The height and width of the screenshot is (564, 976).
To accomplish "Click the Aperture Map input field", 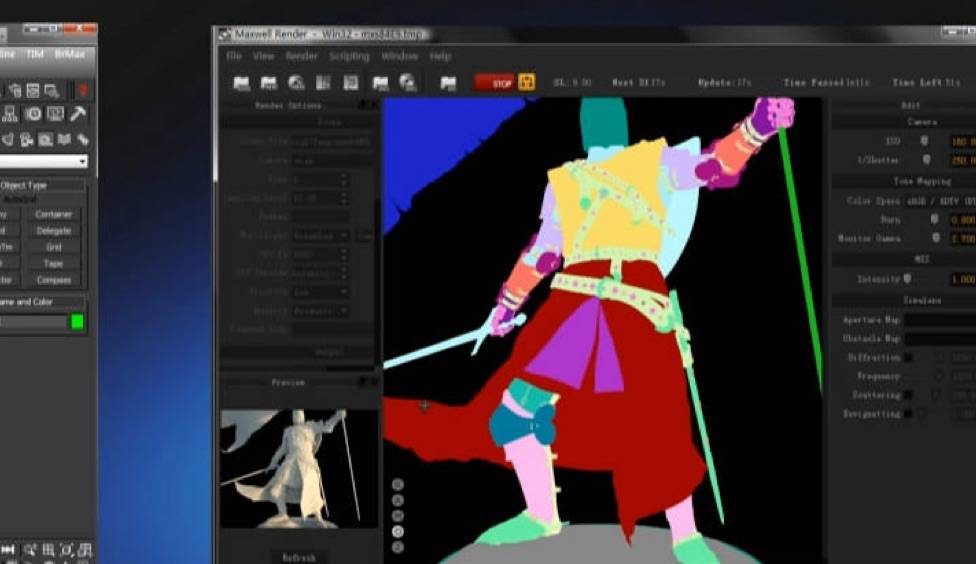I will (x=940, y=320).
